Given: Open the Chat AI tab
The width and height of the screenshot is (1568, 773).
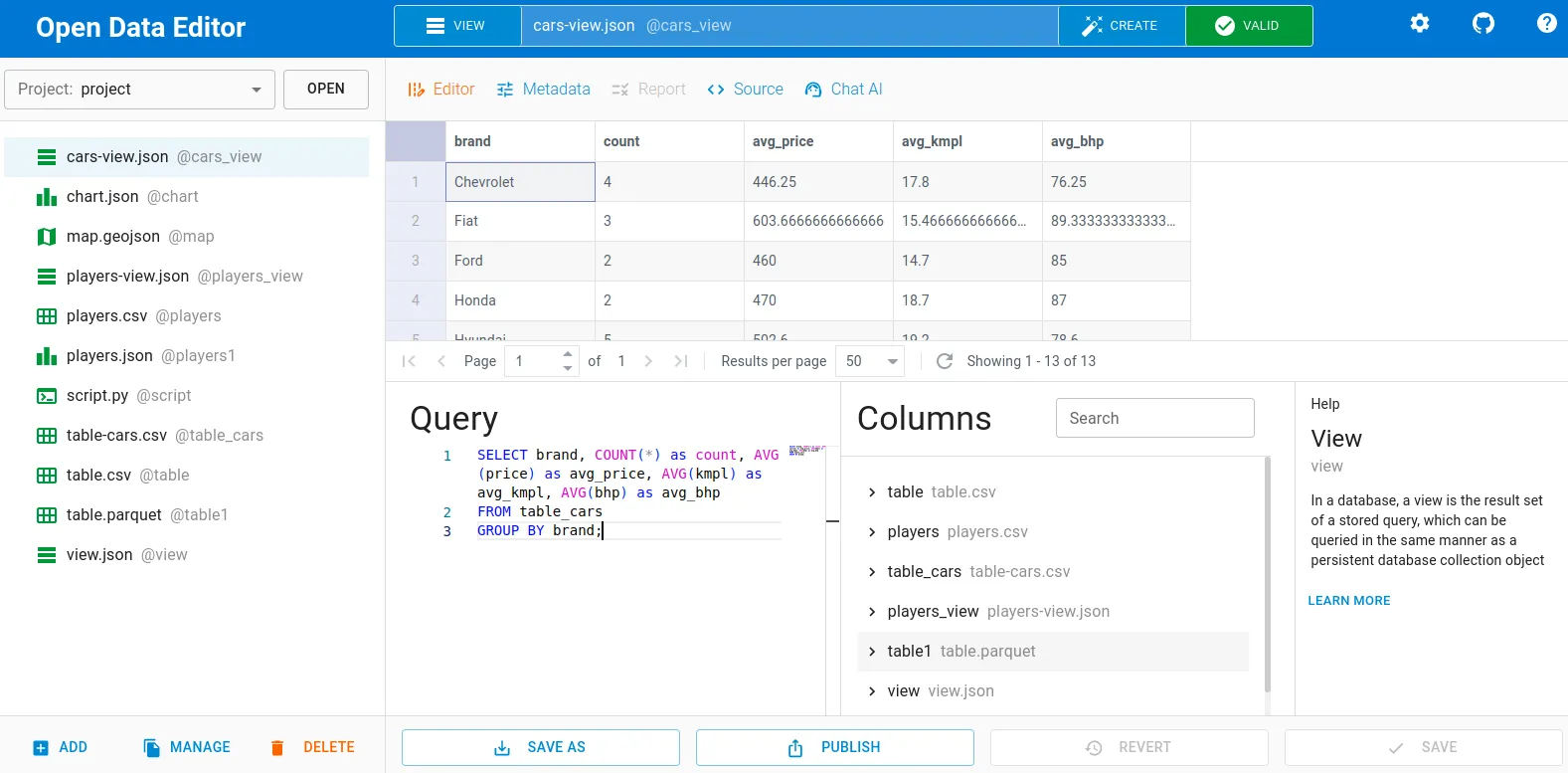Looking at the screenshot, I should coord(844,90).
